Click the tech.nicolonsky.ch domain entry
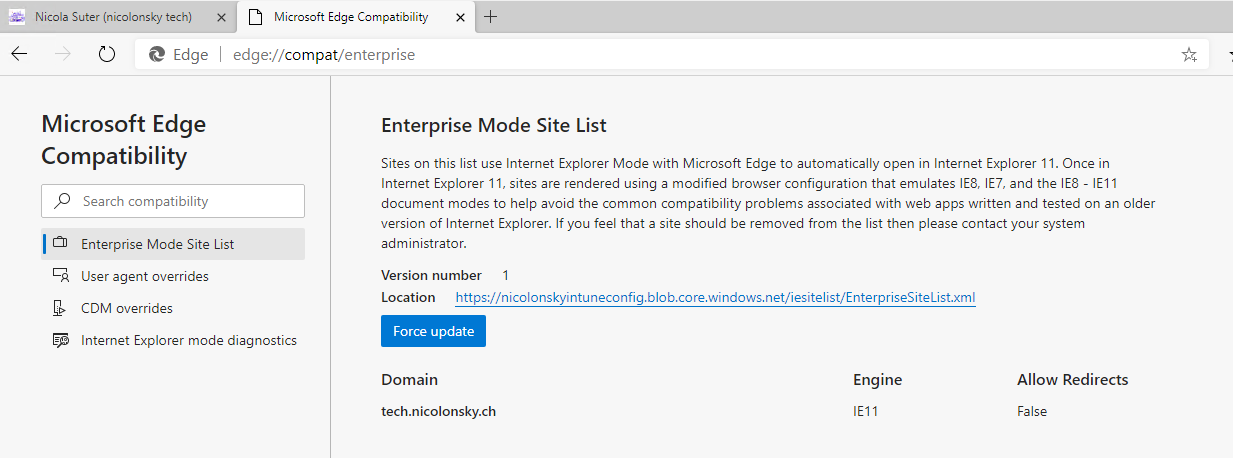 click(x=438, y=411)
